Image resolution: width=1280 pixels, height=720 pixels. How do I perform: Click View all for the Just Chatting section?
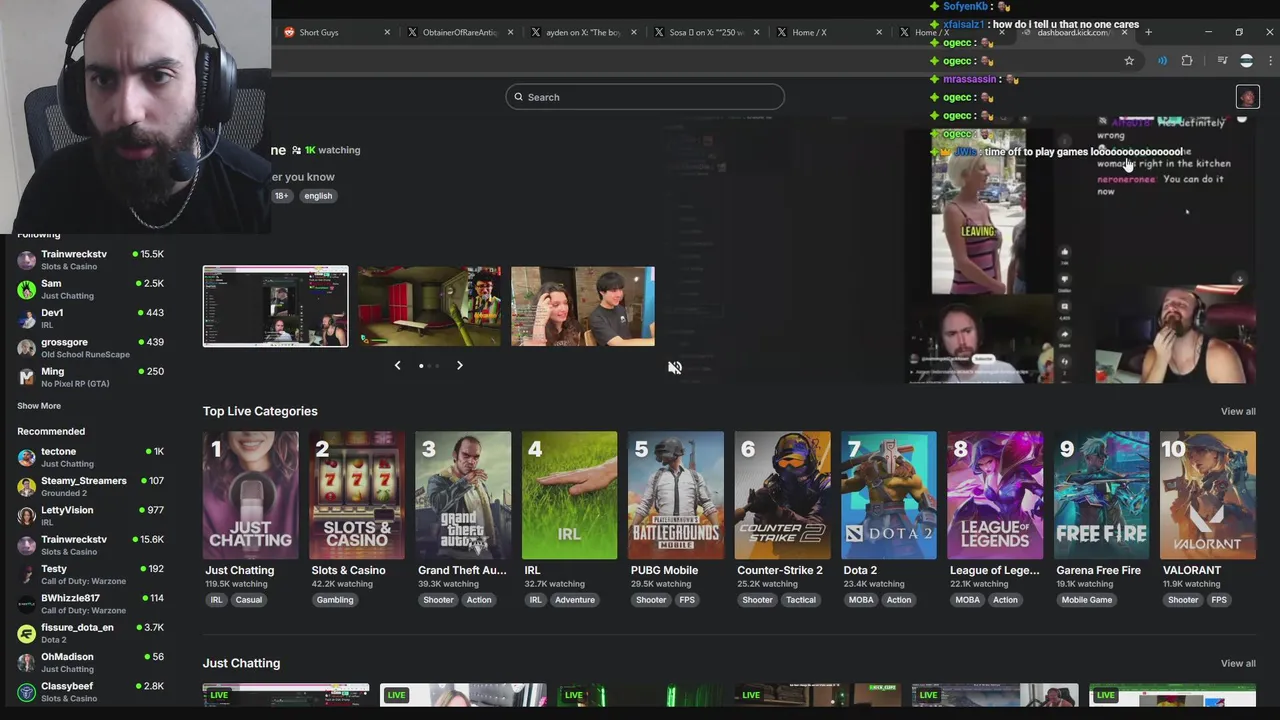pyautogui.click(x=1238, y=664)
